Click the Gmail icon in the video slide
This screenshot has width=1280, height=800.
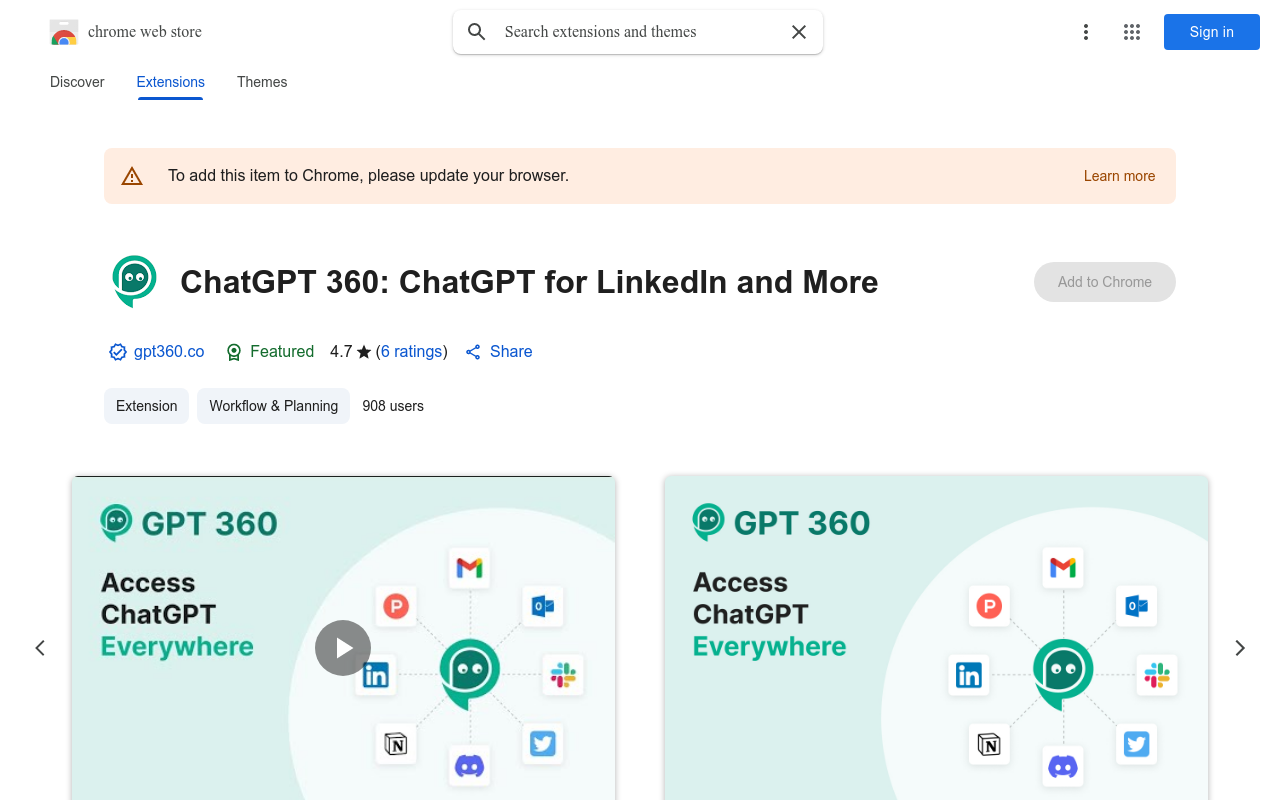pos(470,568)
